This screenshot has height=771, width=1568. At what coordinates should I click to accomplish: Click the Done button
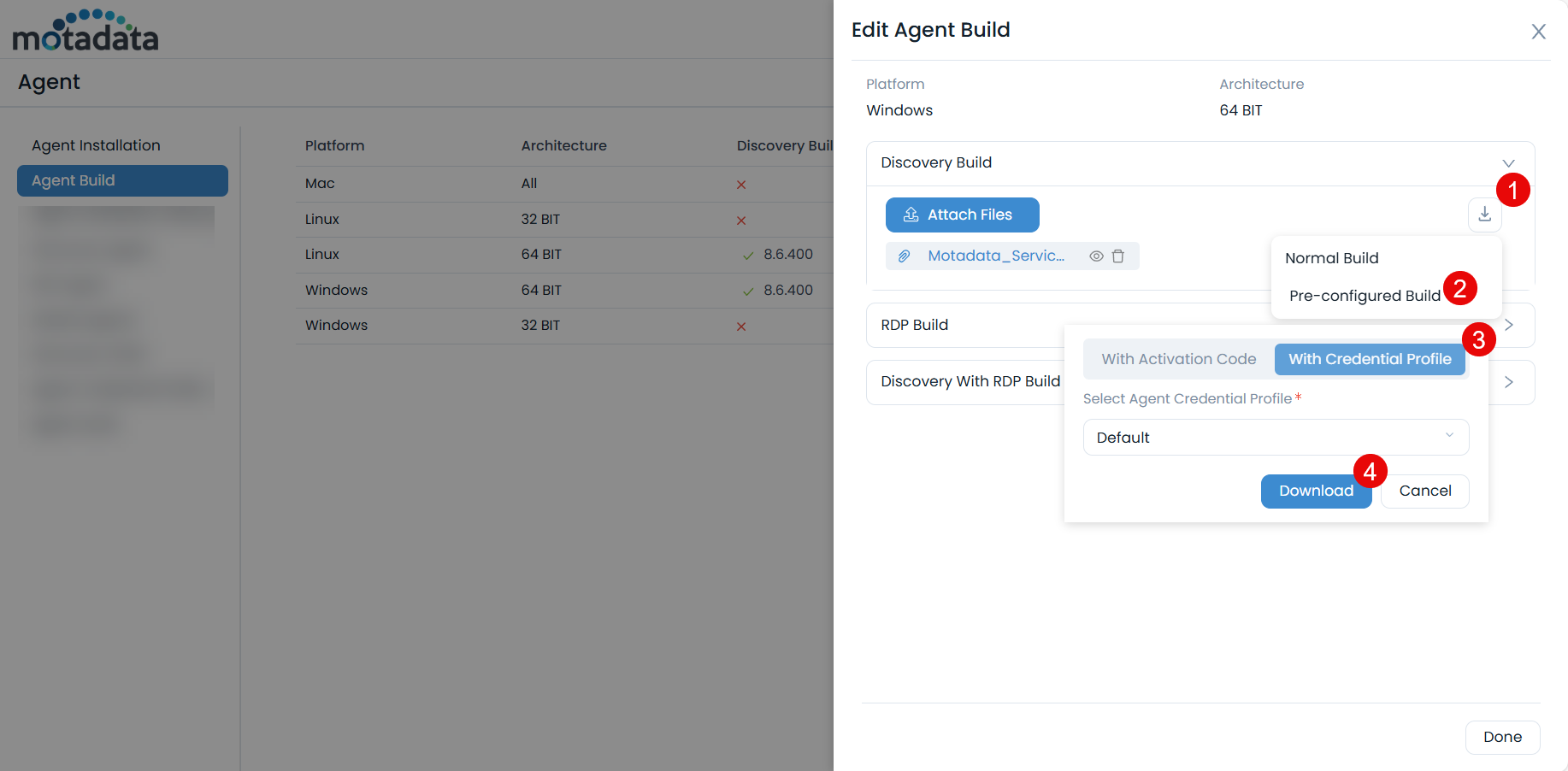click(x=1502, y=737)
